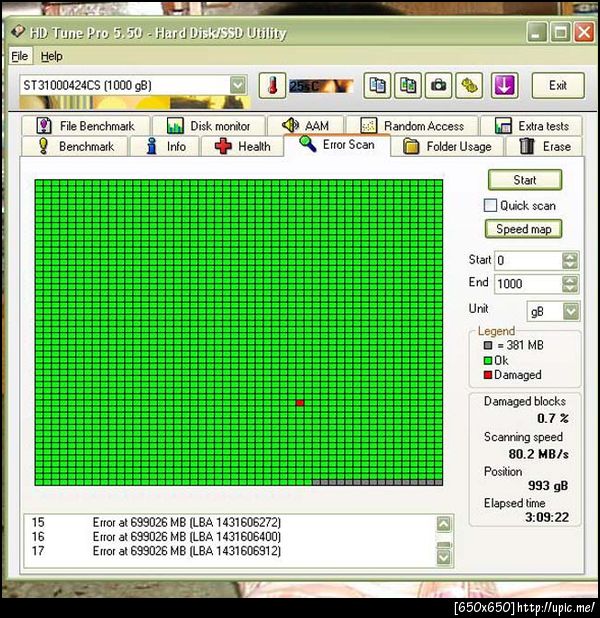Open the Extra tests tab

click(x=531, y=126)
